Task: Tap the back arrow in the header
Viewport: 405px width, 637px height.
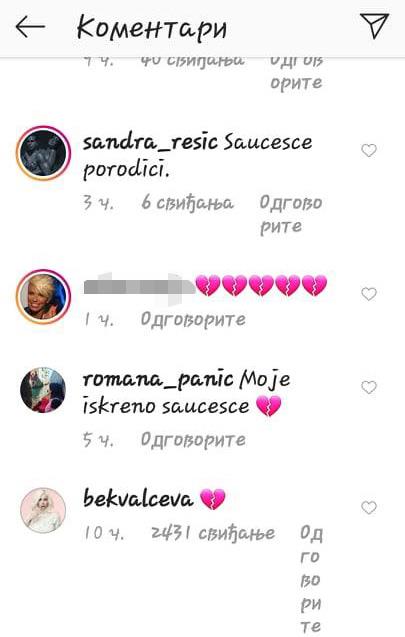Action: tap(30, 27)
